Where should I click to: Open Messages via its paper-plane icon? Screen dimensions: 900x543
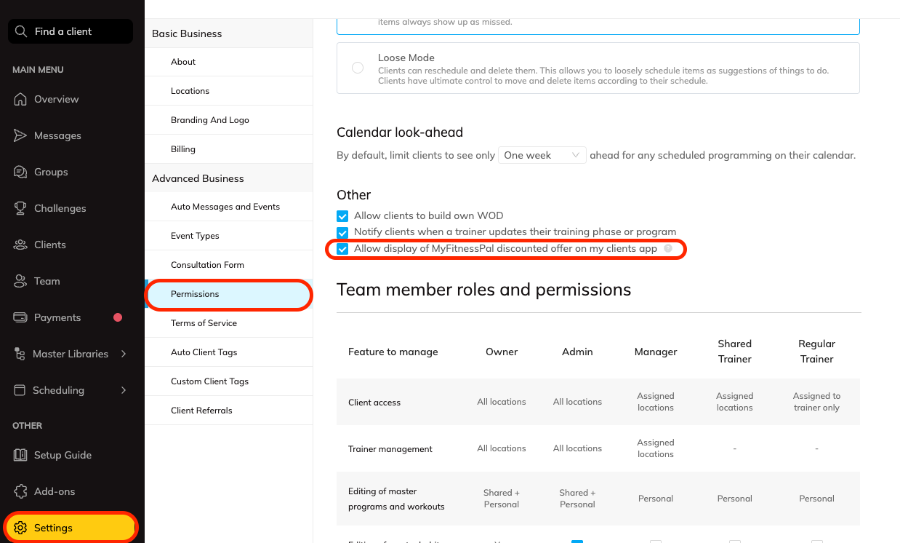[20, 136]
